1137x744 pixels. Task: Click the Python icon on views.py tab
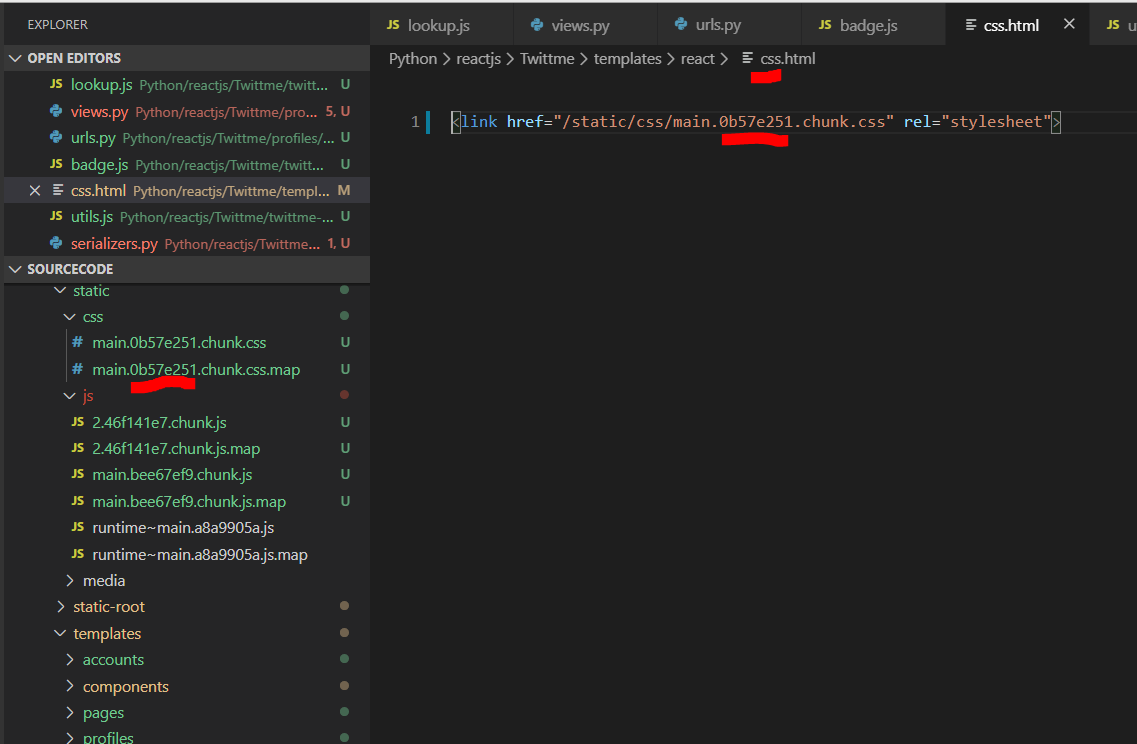(x=537, y=25)
